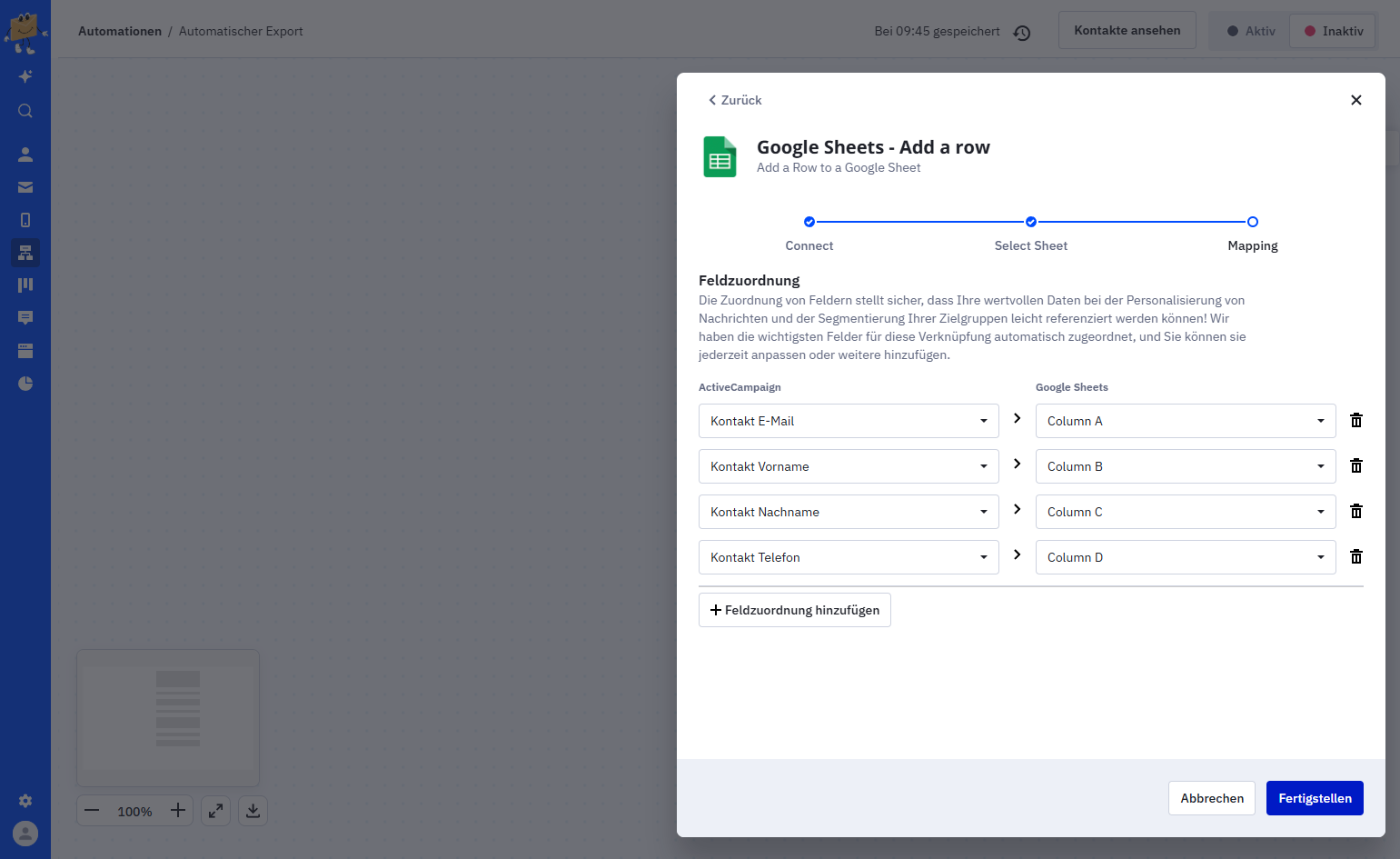This screenshot has width=1400, height=859.
Task: Delete the Kontakt Nachname mapping row
Action: coord(1355,511)
